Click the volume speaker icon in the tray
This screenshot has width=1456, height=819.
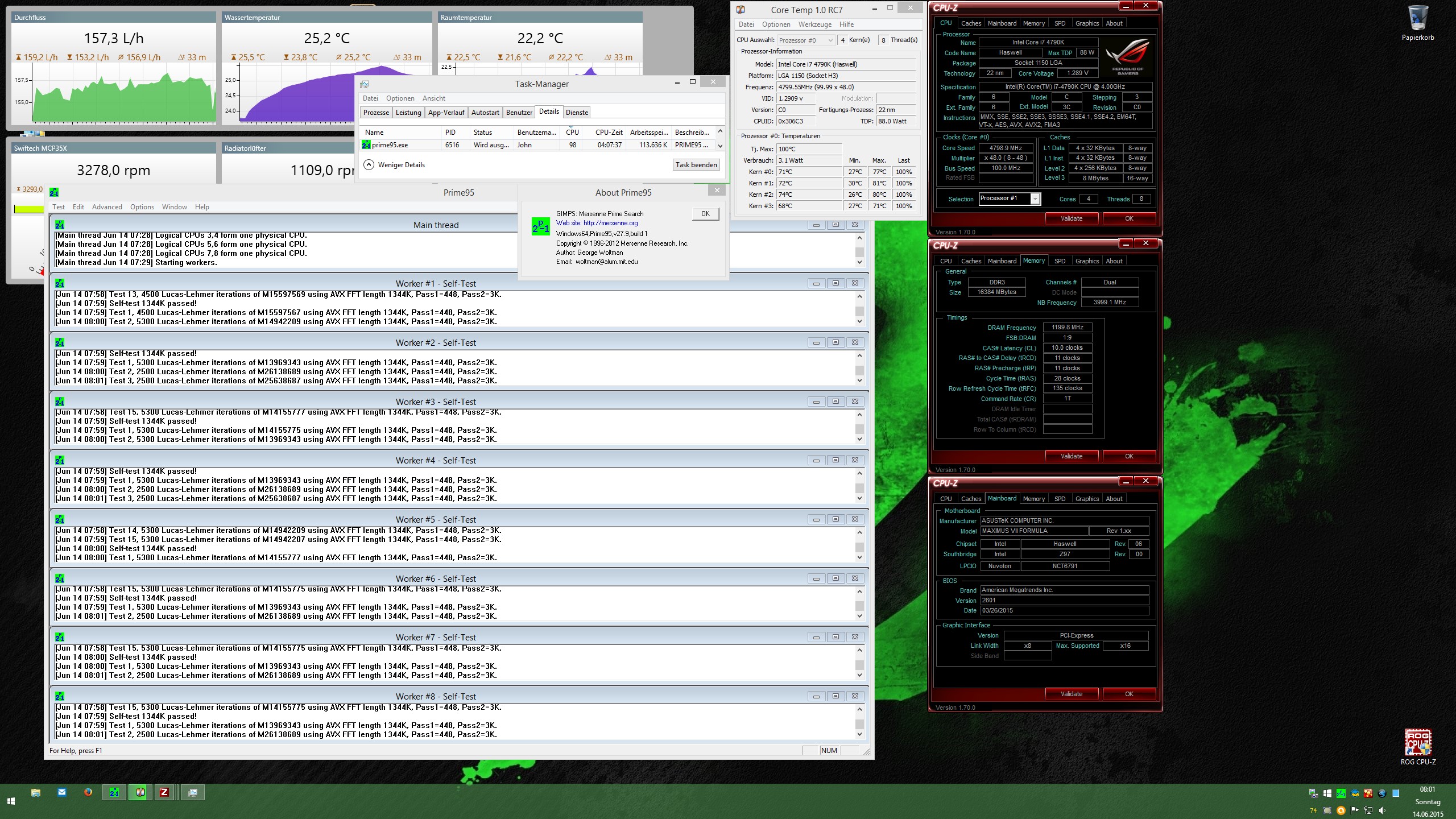[1382, 810]
